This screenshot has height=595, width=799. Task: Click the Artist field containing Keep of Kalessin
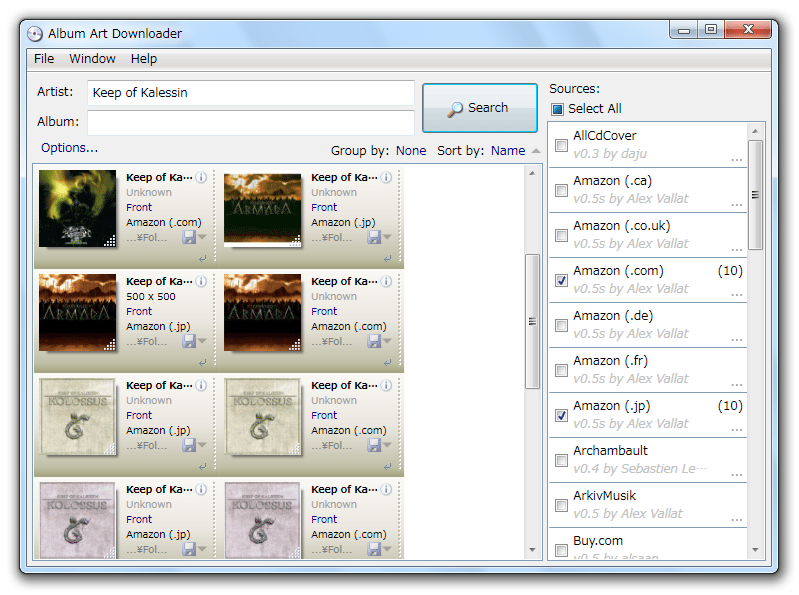251,93
